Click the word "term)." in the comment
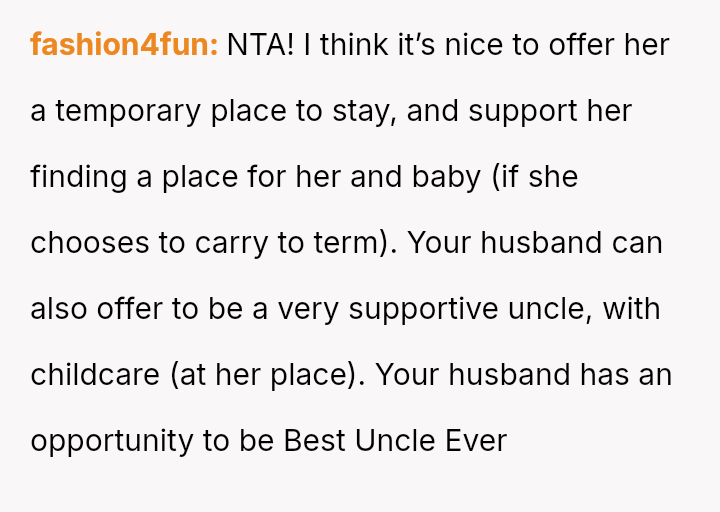This screenshot has width=720, height=512. point(356,243)
